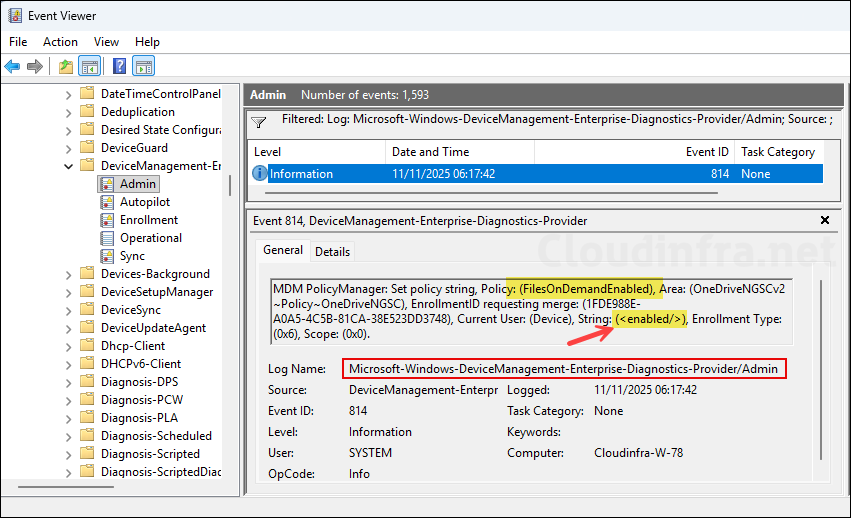The image size is (851, 518).
Task: Click the Up one level folder icon
Action: pos(66,66)
